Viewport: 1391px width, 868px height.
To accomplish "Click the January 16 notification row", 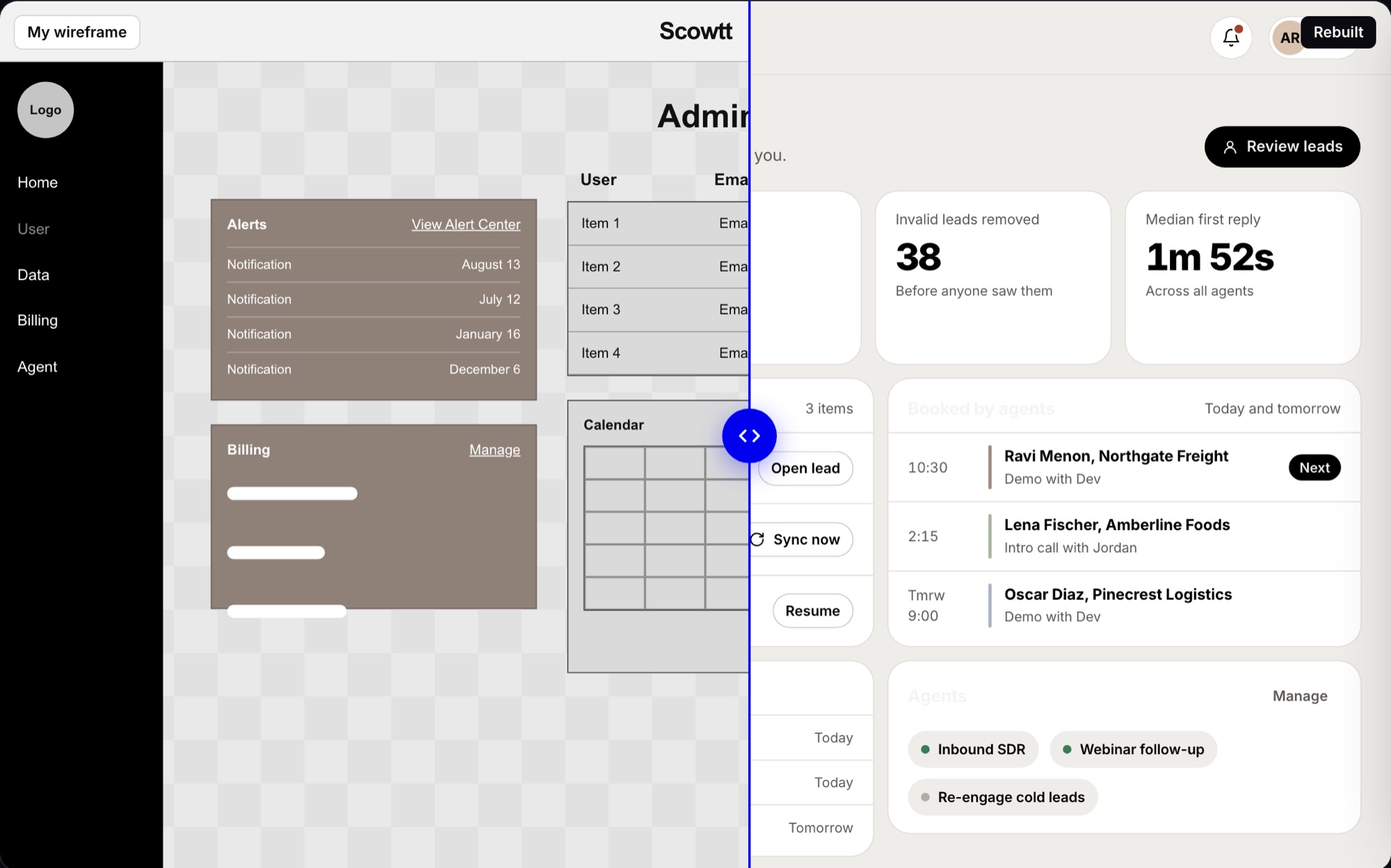I will (373, 335).
